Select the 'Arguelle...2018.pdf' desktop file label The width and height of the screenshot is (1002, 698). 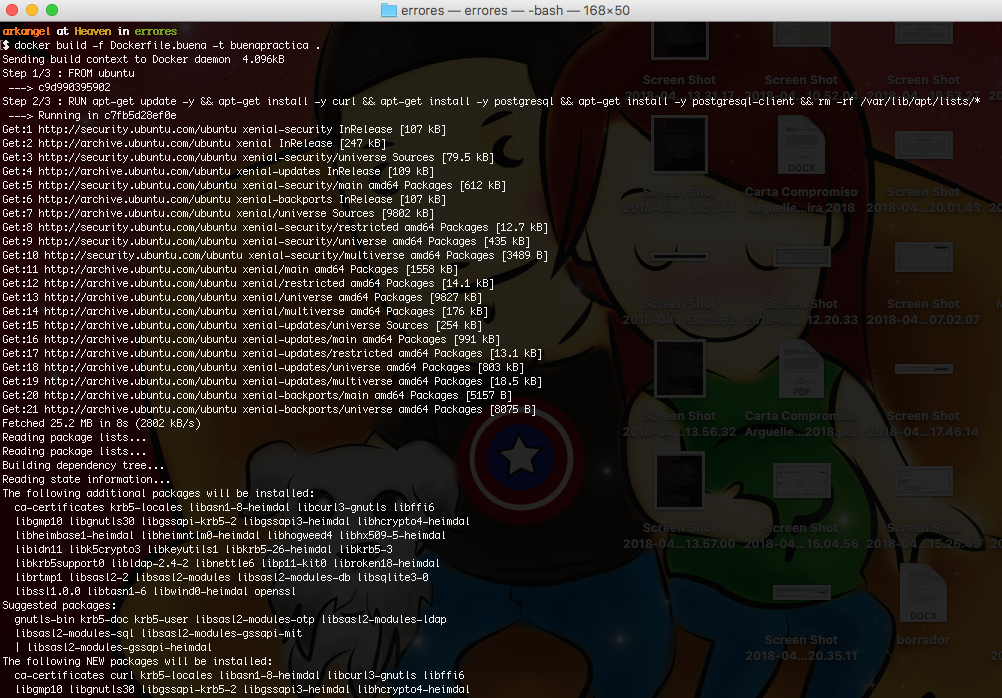click(x=801, y=431)
